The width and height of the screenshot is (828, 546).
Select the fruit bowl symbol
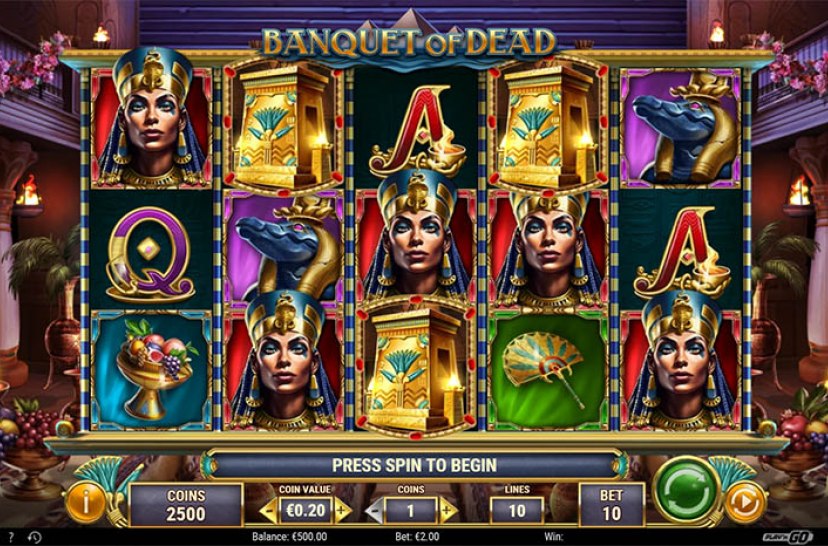(x=152, y=371)
